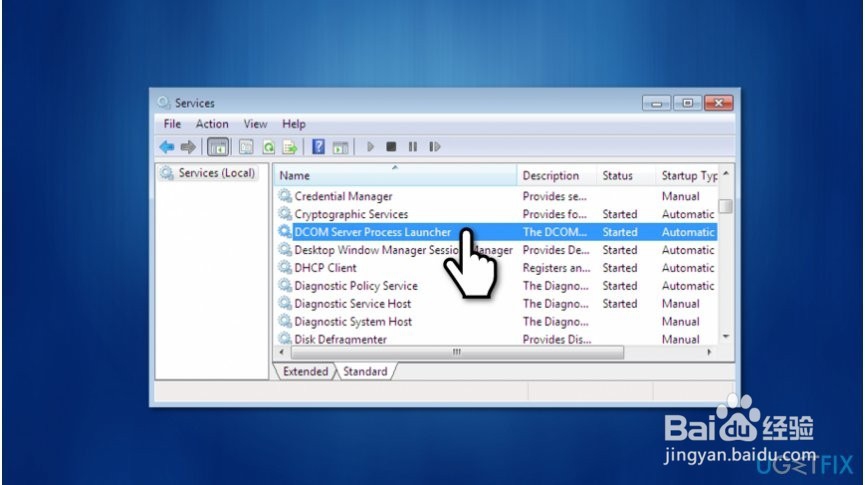
Task: Pause Service toolbar button
Action: point(413,147)
